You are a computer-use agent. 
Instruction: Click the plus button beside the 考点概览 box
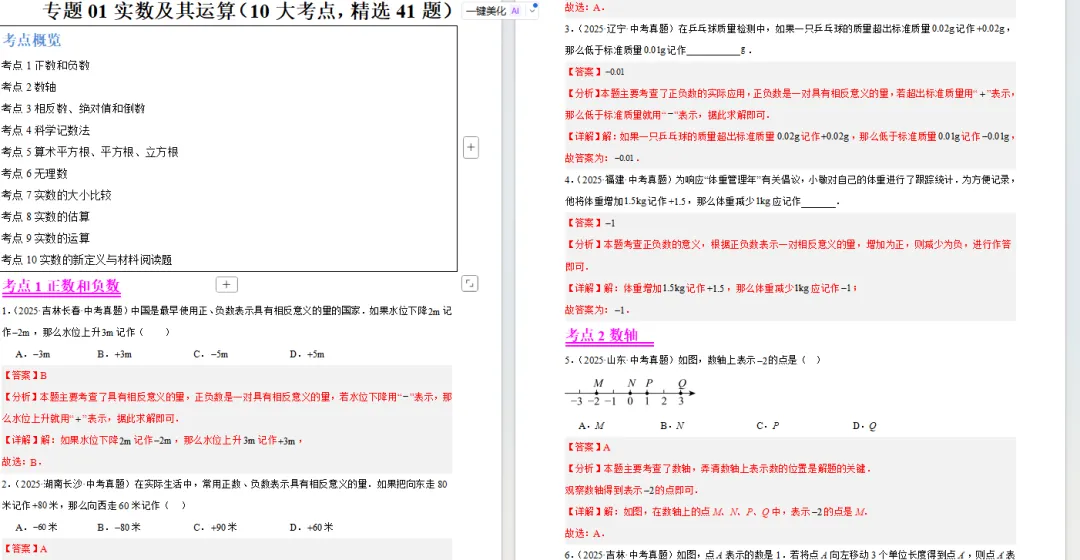pyautogui.click(x=471, y=147)
